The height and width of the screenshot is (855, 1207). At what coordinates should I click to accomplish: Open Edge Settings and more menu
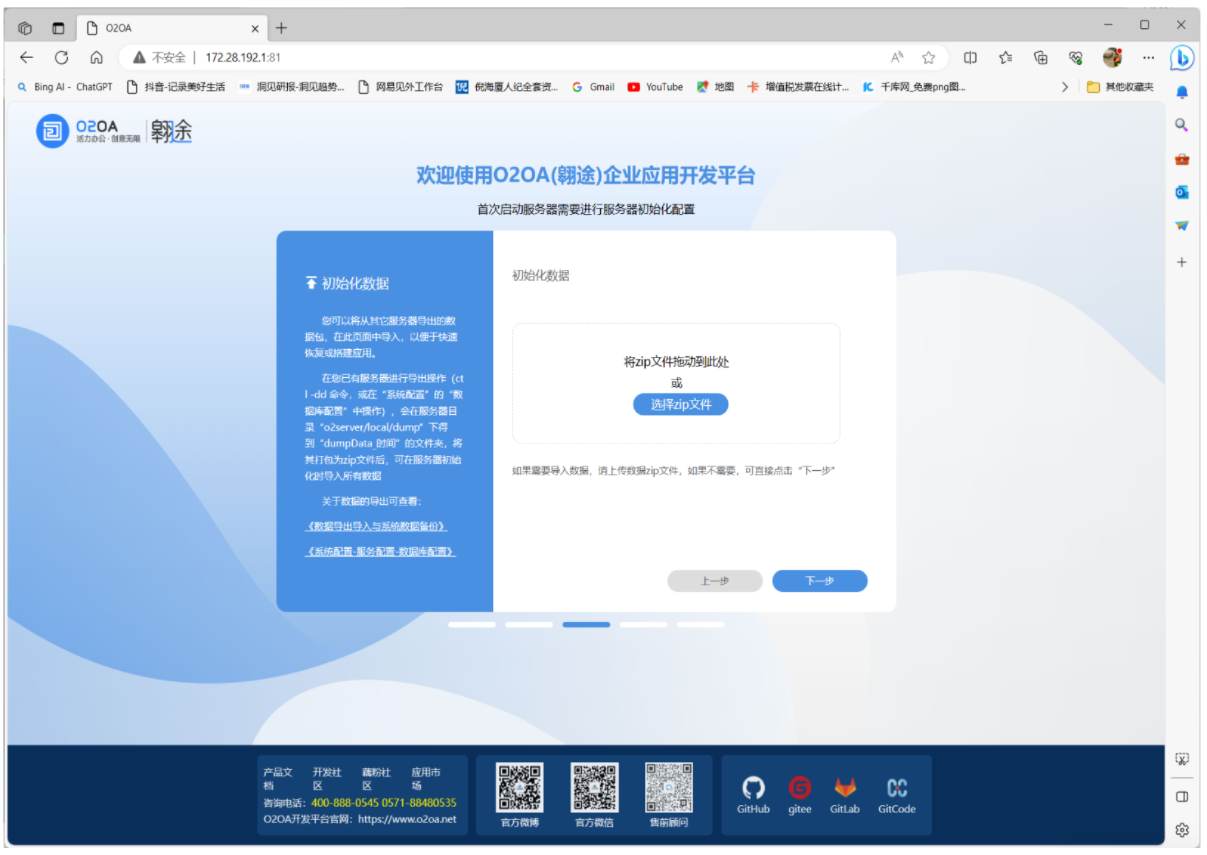(x=1148, y=57)
